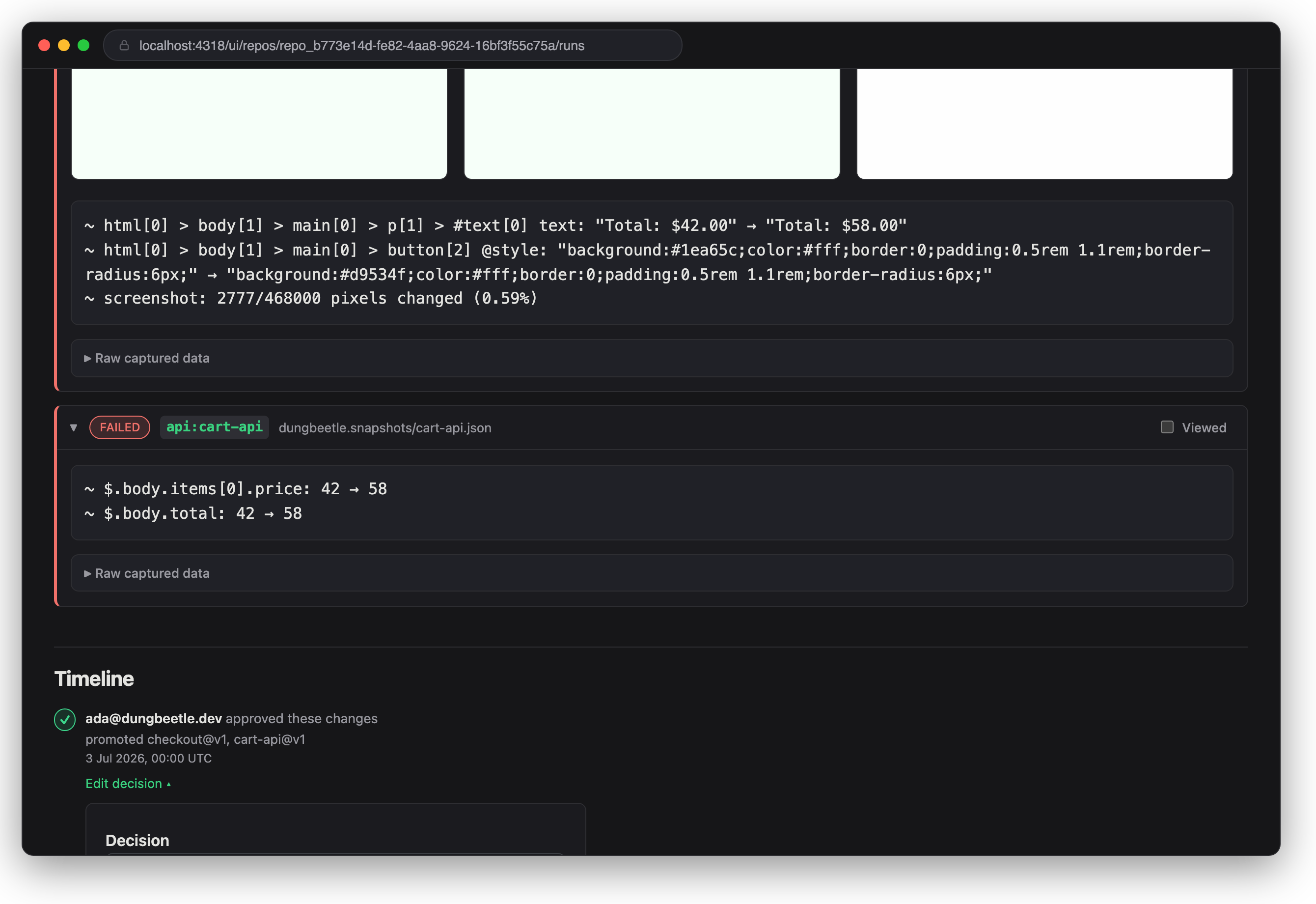1316x904 pixels.
Task: Collapse the Edit decision panel
Action: 128,783
